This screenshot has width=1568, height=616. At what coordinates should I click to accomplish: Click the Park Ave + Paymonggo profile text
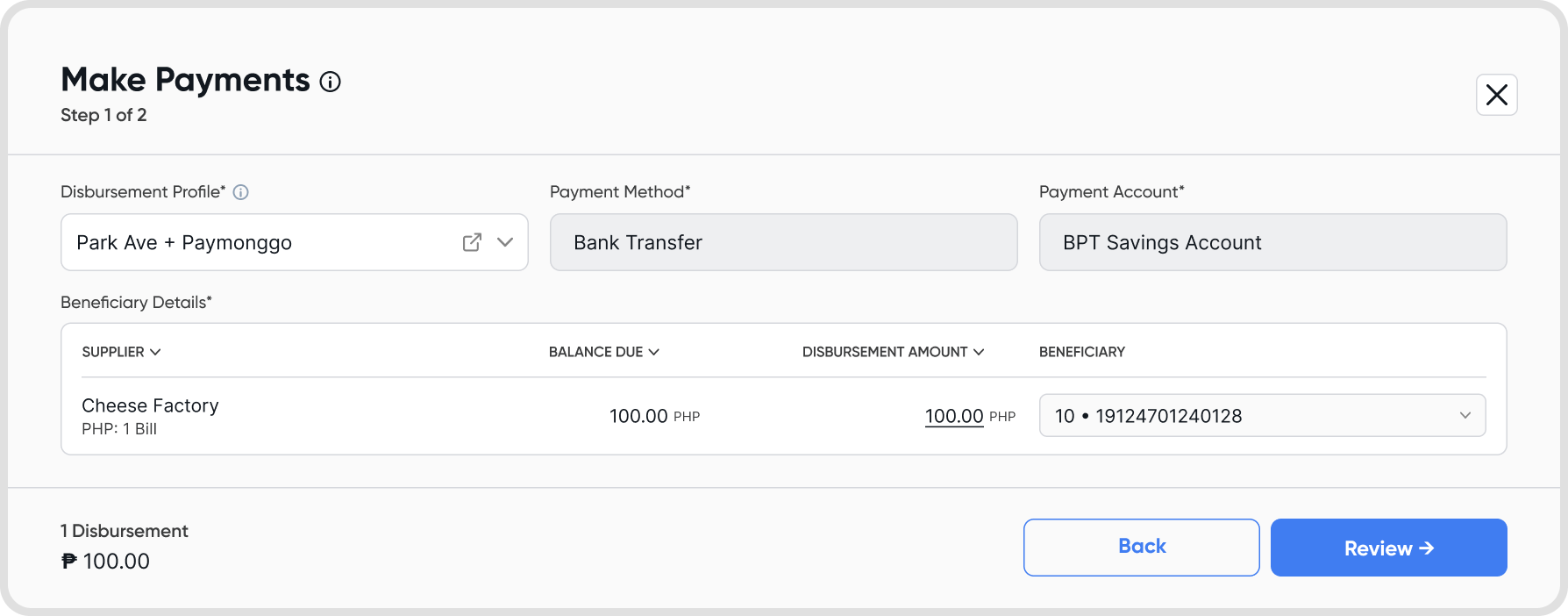click(184, 243)
